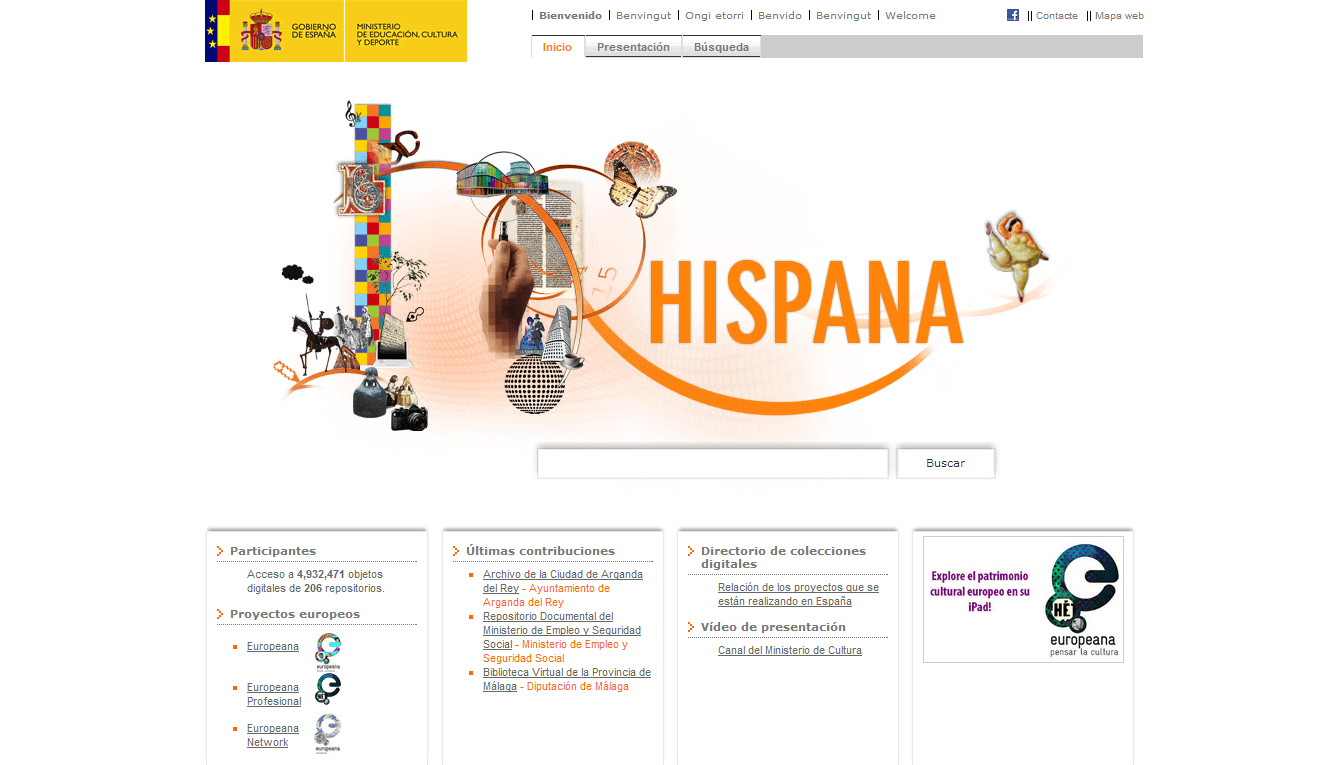This screenshot has width=1340, height=765.
Task: Open the Europeana Network link
Action: click(x=273, y=736)
